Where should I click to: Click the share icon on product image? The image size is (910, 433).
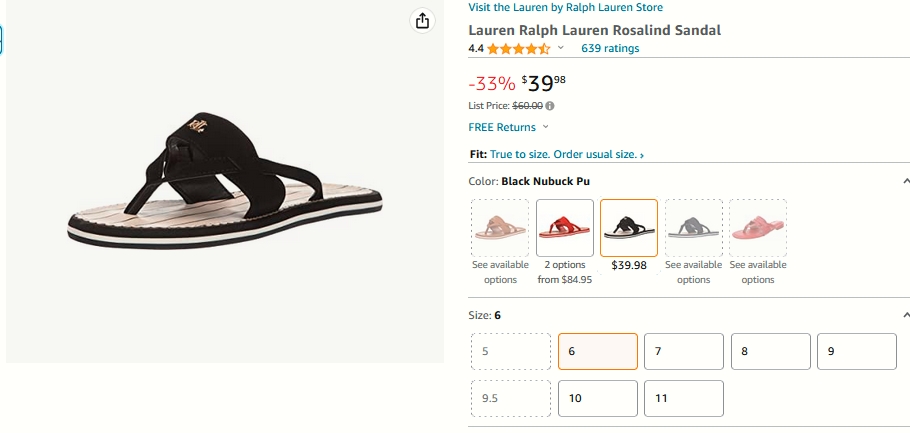click(422, 21)
